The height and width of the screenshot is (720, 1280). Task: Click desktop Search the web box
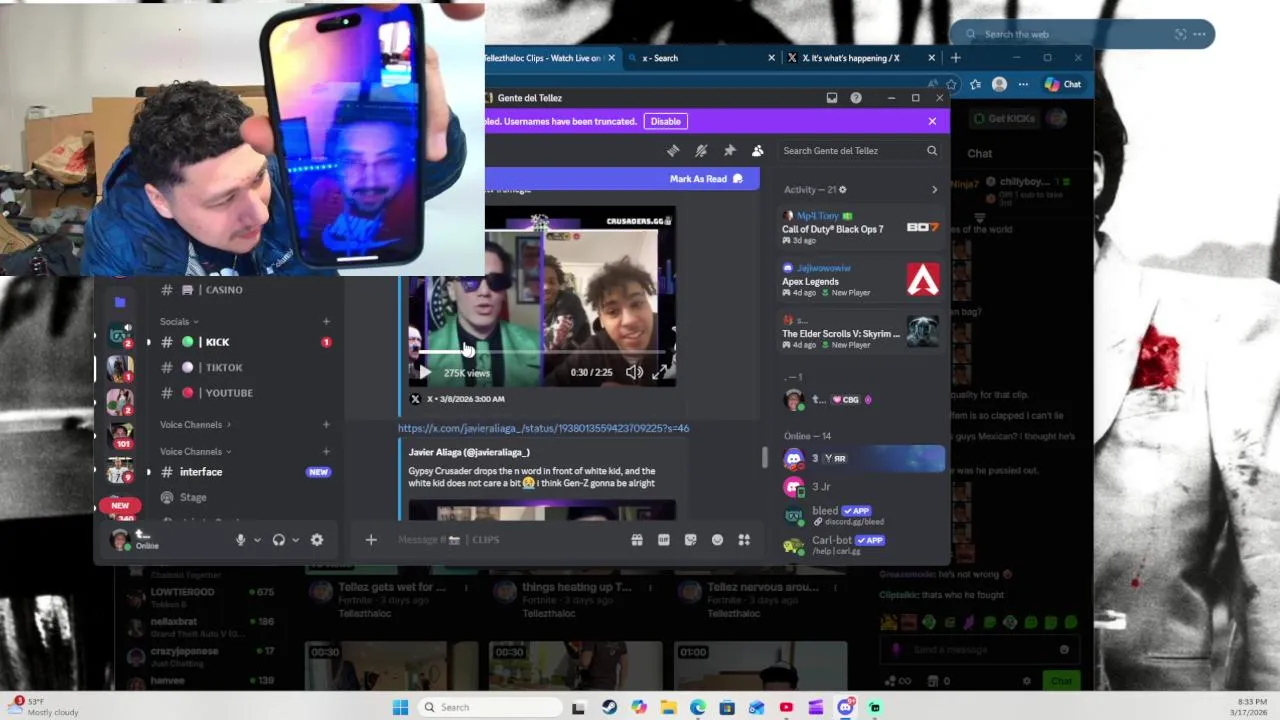[x=1082, y=34]
